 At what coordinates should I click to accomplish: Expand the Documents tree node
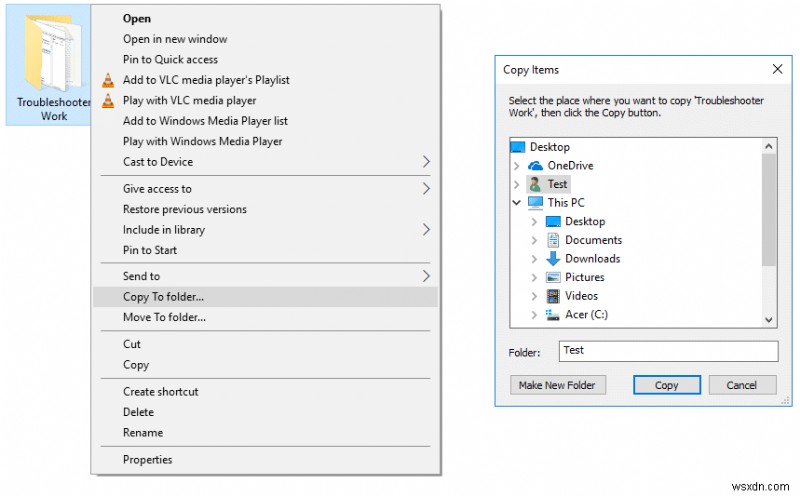[534, 240]
